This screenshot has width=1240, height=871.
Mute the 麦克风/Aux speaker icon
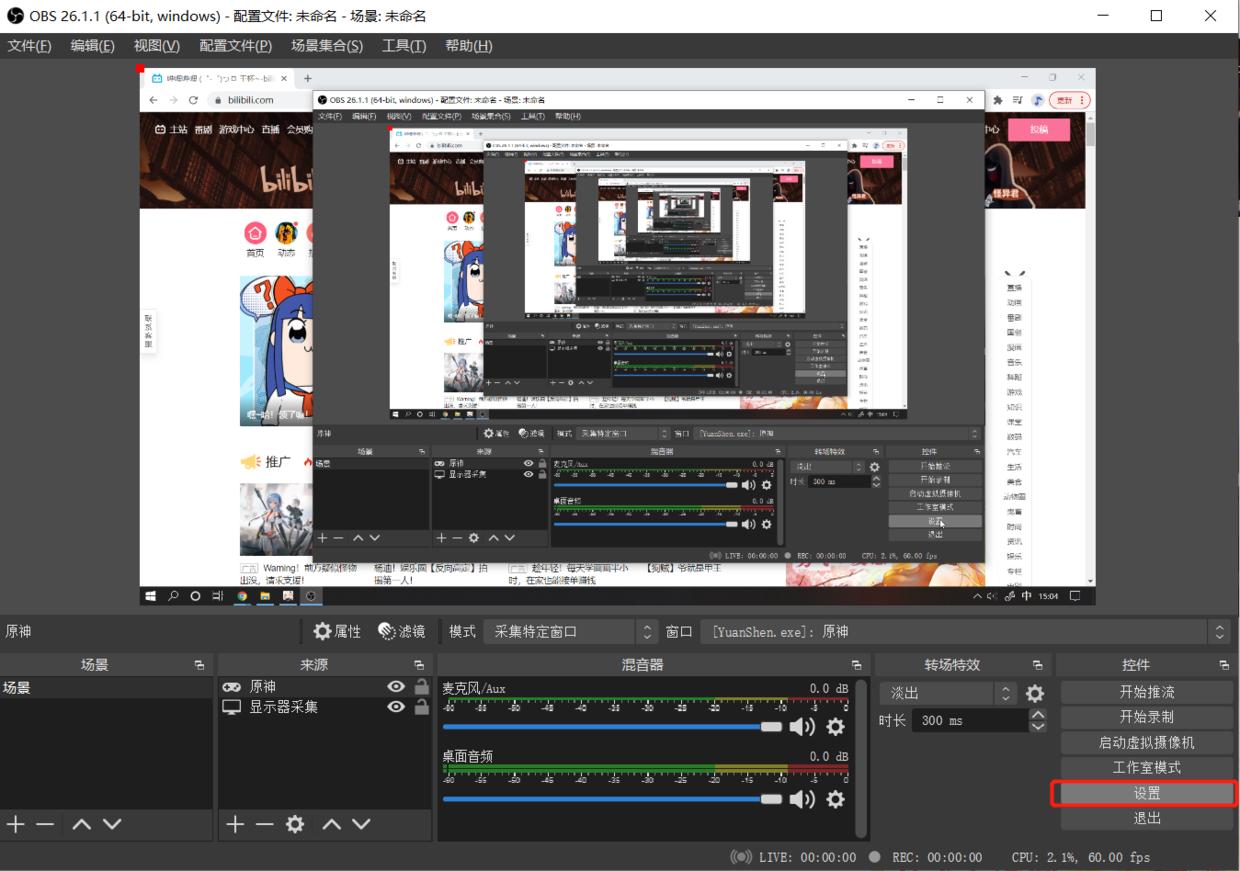click(801, 727)
